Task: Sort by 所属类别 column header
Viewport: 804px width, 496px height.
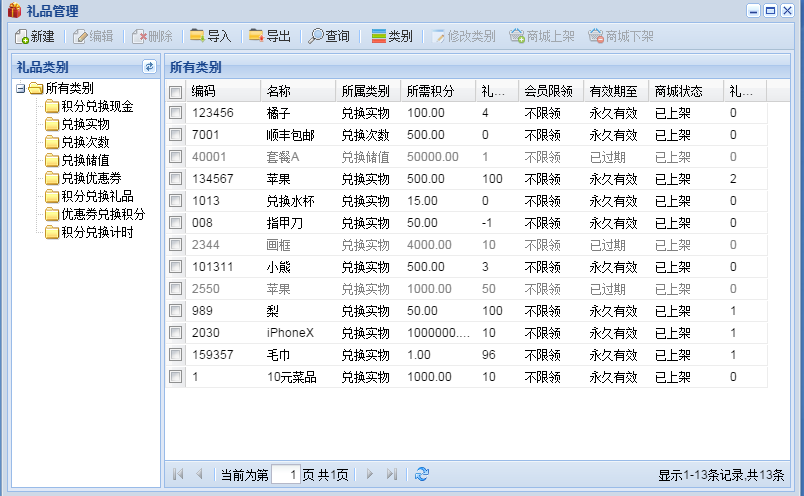Action: [x=368, y=91]
